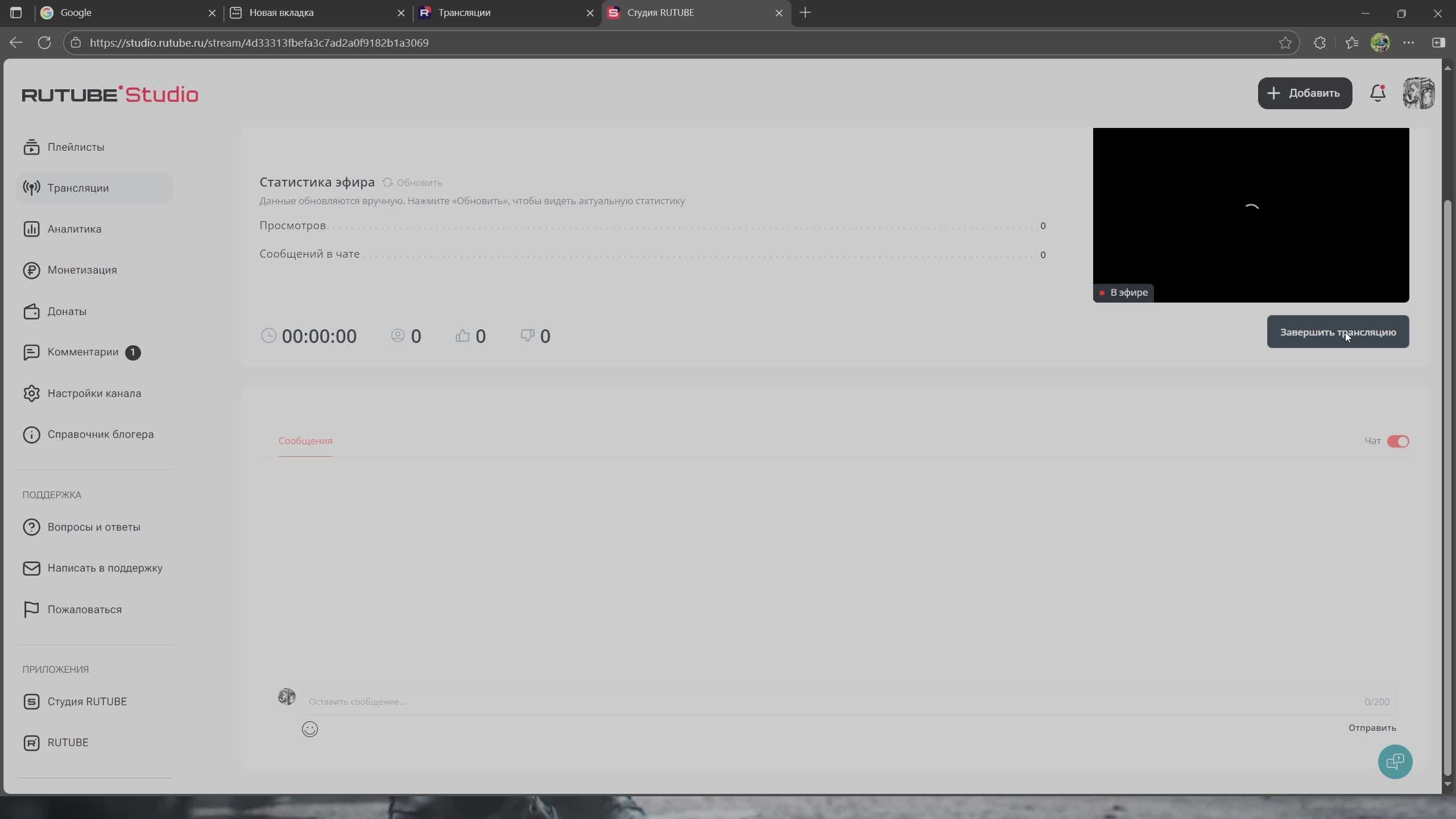The image size is (1456, 819).
Task: Open the notifications bell icon
Action: click(1377, 93)
